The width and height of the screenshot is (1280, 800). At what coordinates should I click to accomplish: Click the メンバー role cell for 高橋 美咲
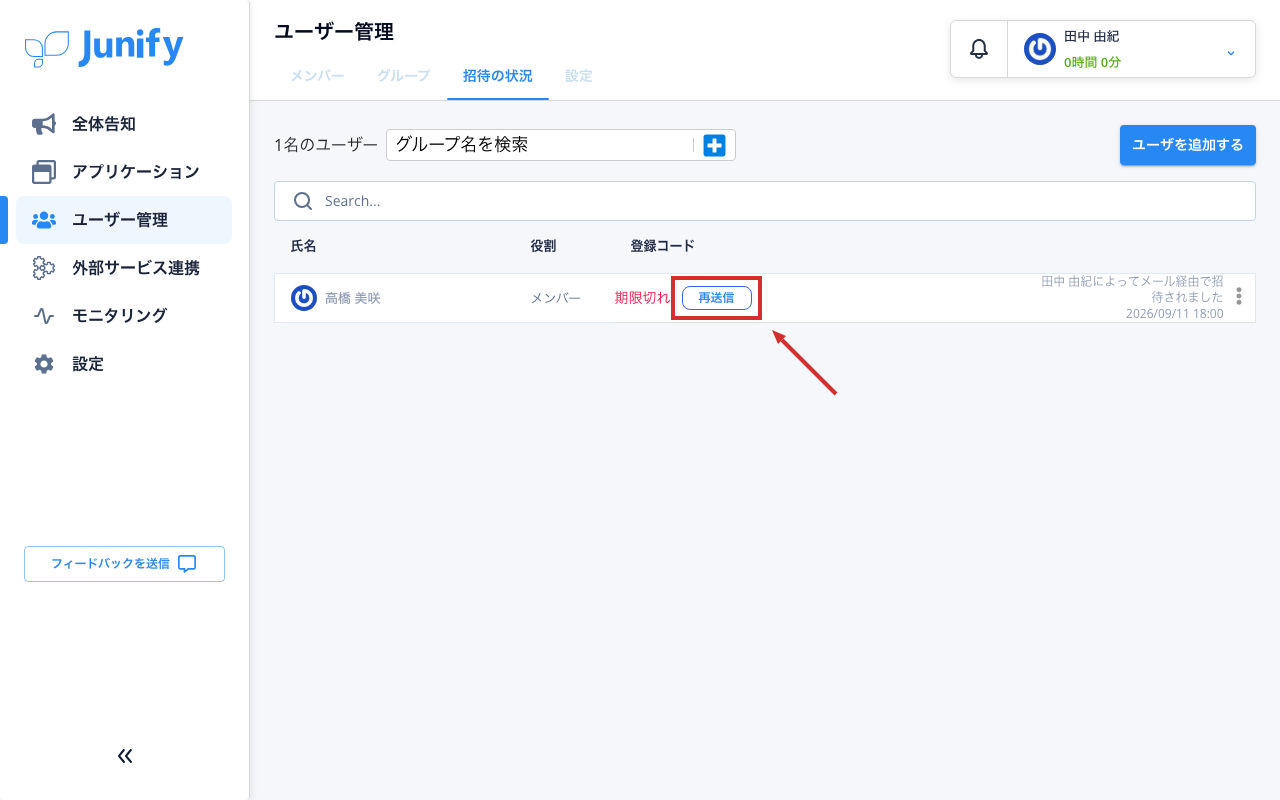[x=555, y=298]
